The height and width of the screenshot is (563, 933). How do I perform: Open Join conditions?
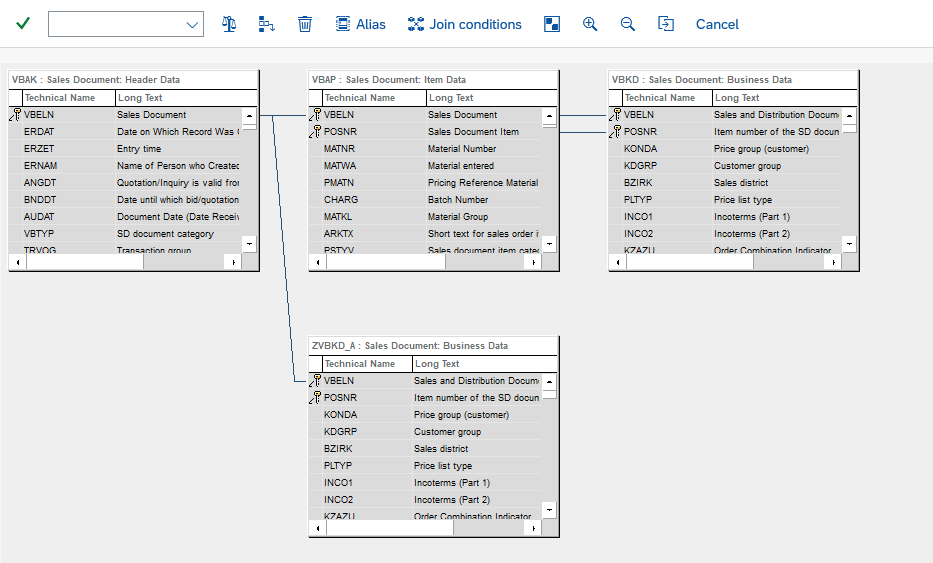[x=464, y=24]
